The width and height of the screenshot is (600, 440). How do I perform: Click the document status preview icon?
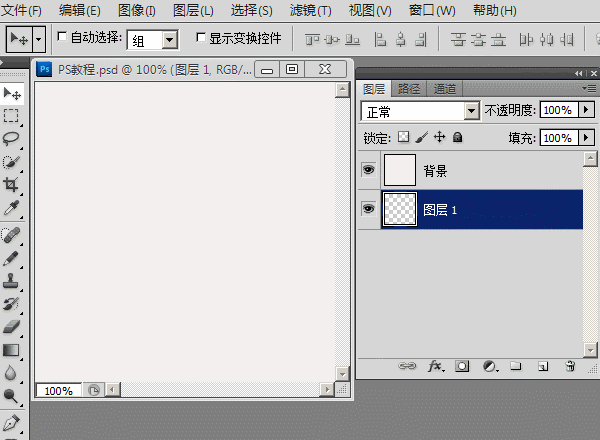click(x=94, y=390)
